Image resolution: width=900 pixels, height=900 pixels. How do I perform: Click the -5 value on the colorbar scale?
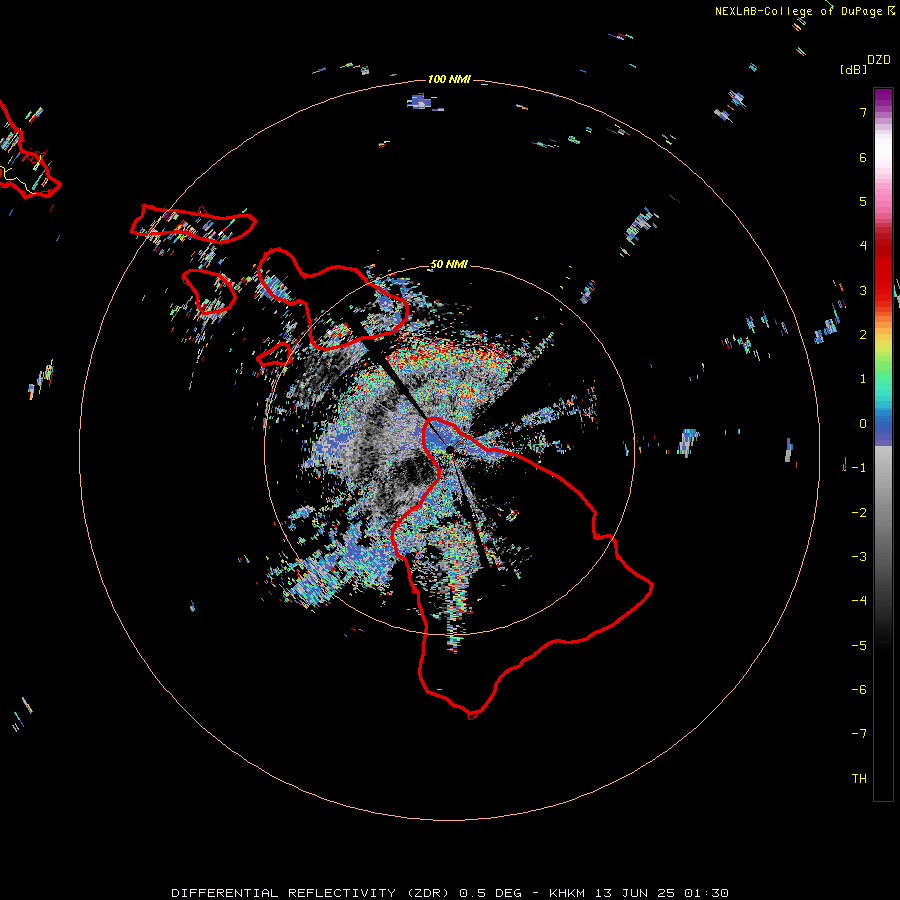pyautogui.click(x=859, y=646)
